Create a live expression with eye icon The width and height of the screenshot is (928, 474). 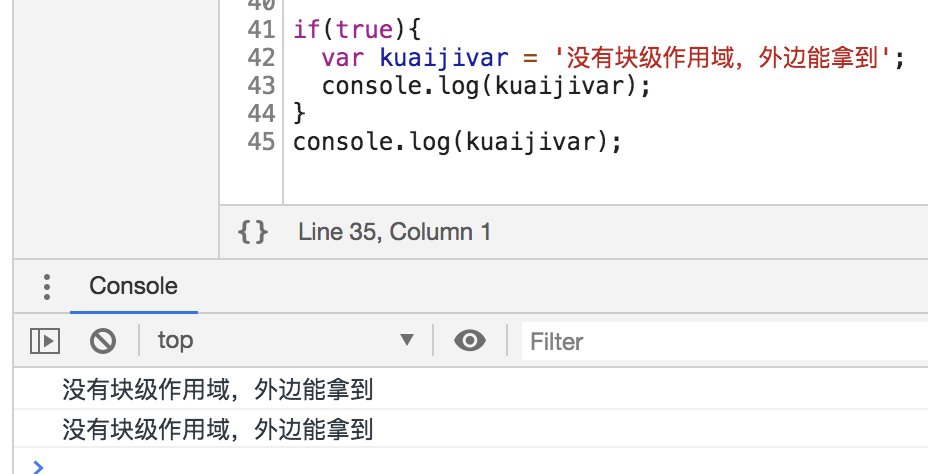pos(469,341)
